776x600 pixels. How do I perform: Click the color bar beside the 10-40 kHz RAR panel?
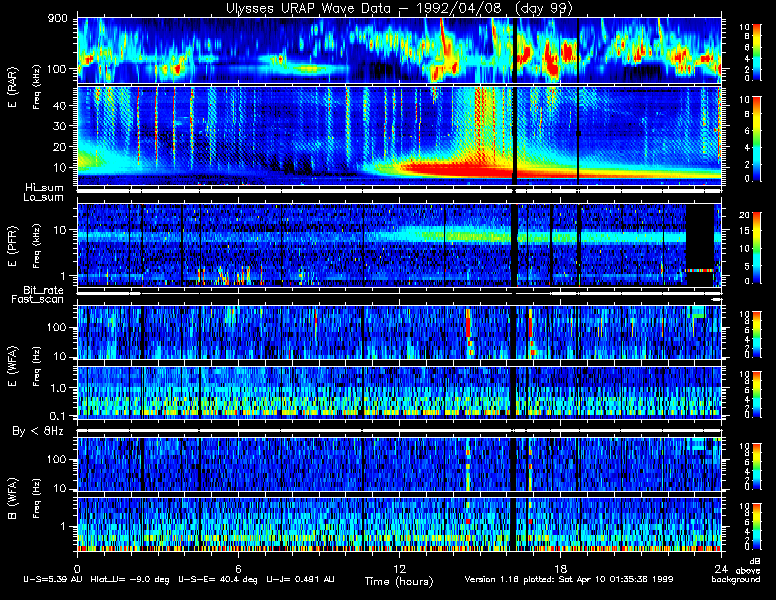pyautogui.click(x=757, y=139)
